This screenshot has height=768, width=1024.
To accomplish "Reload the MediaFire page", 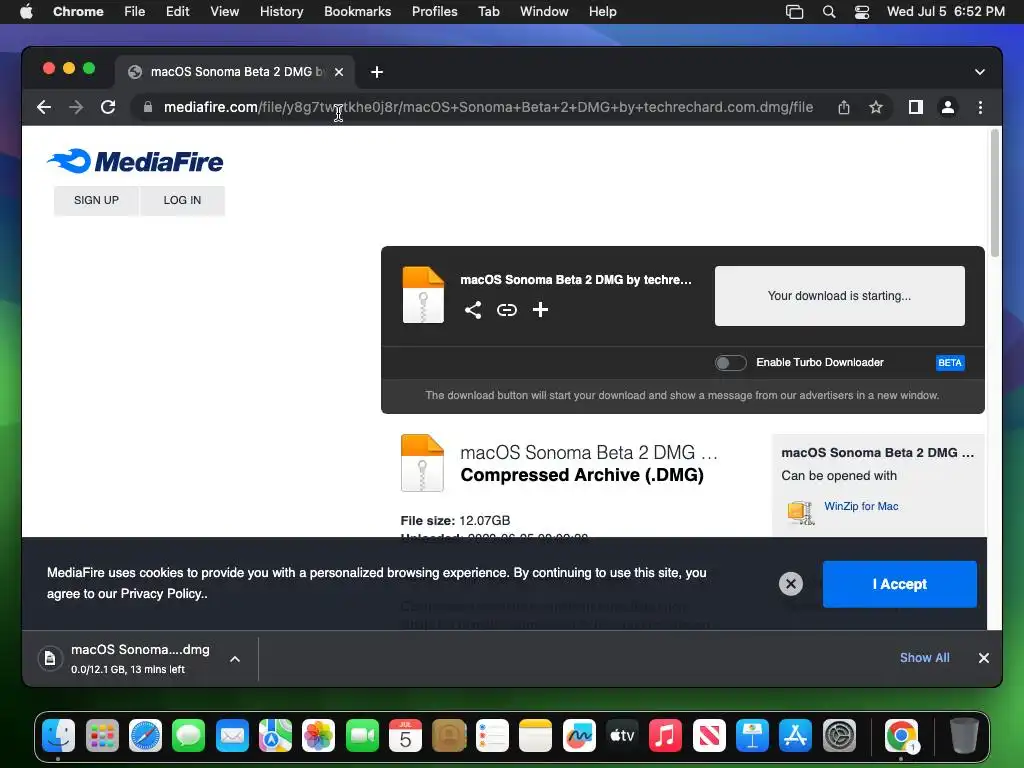I will [x=108, y=107].
